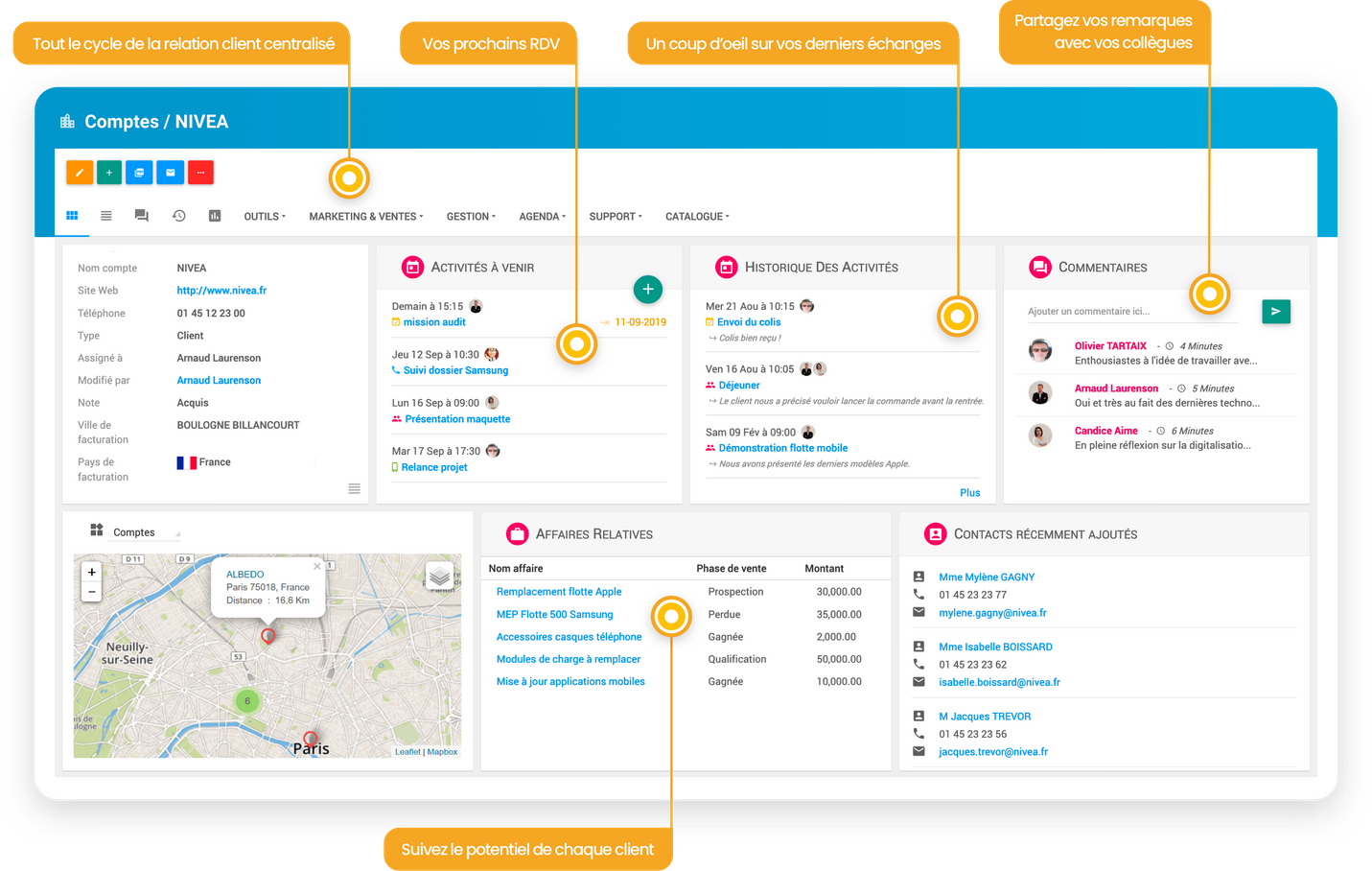Close the ALBEDO map popup
This screenshot has width=1372, height=871.
pyautogui.click(x=317, y=566)
